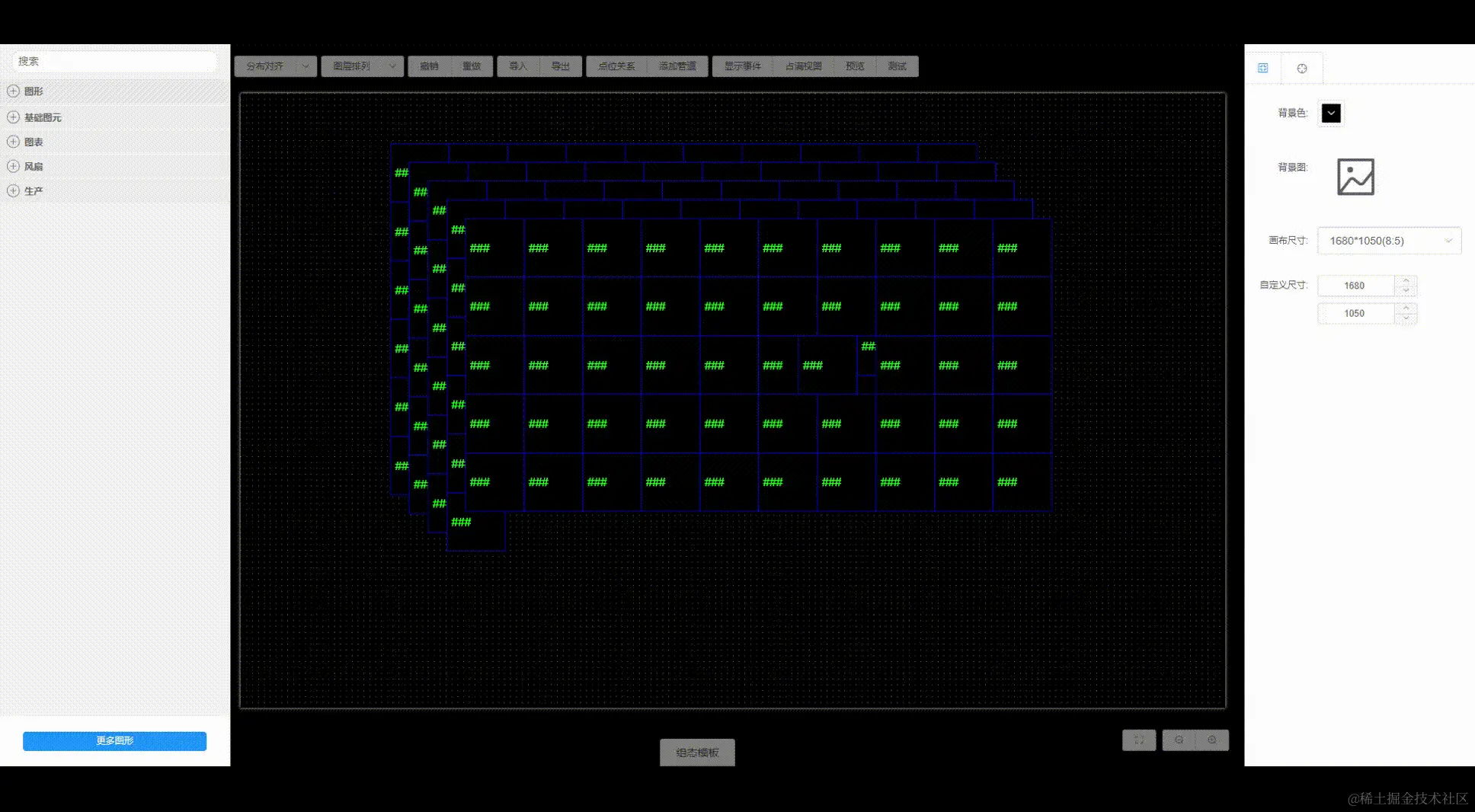
Task: Select the canvas settings panel tab
Action: 1263,67
